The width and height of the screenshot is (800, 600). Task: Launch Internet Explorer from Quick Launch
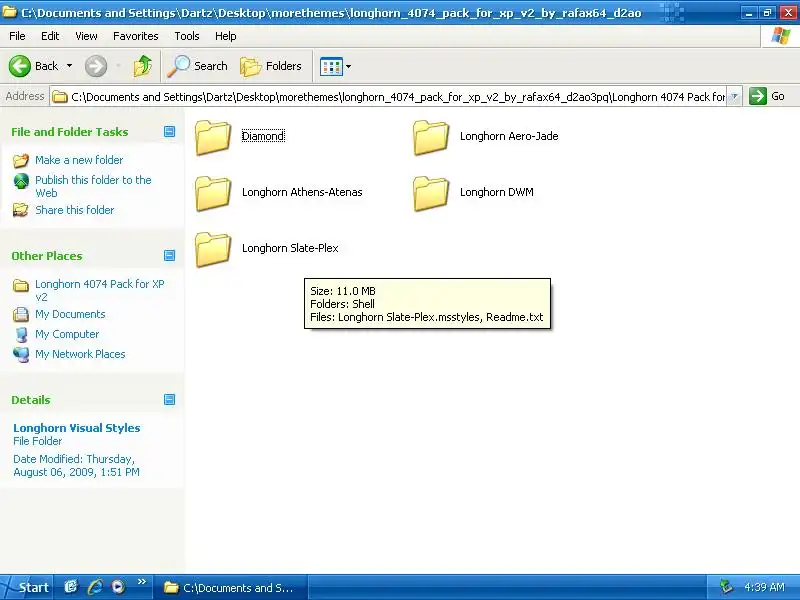(95, 587)
